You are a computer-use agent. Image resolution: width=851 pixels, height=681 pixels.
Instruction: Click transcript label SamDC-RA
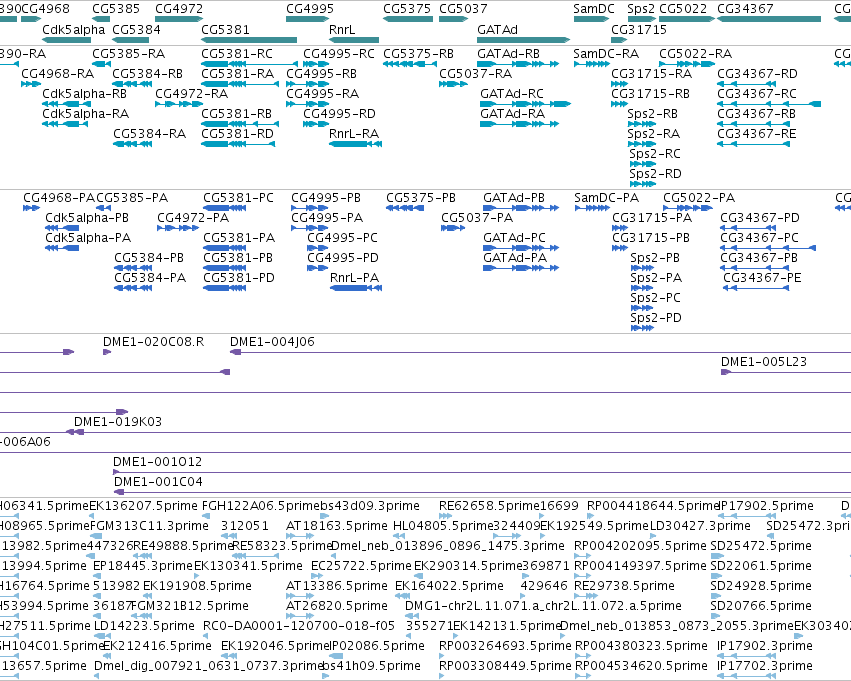click(606, 54)
